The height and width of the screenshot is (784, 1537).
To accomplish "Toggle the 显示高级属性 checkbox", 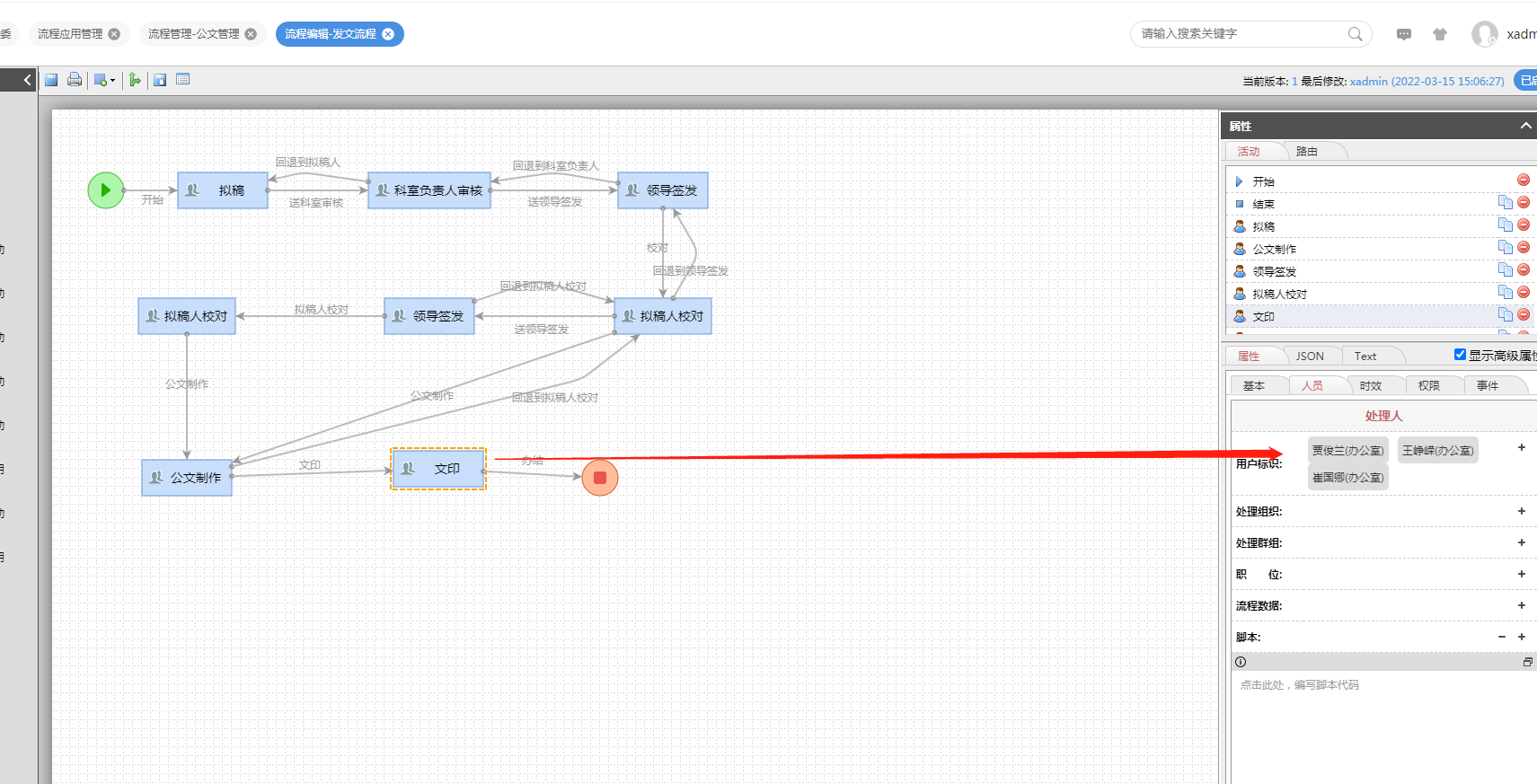I will (x=1460, y=355).
